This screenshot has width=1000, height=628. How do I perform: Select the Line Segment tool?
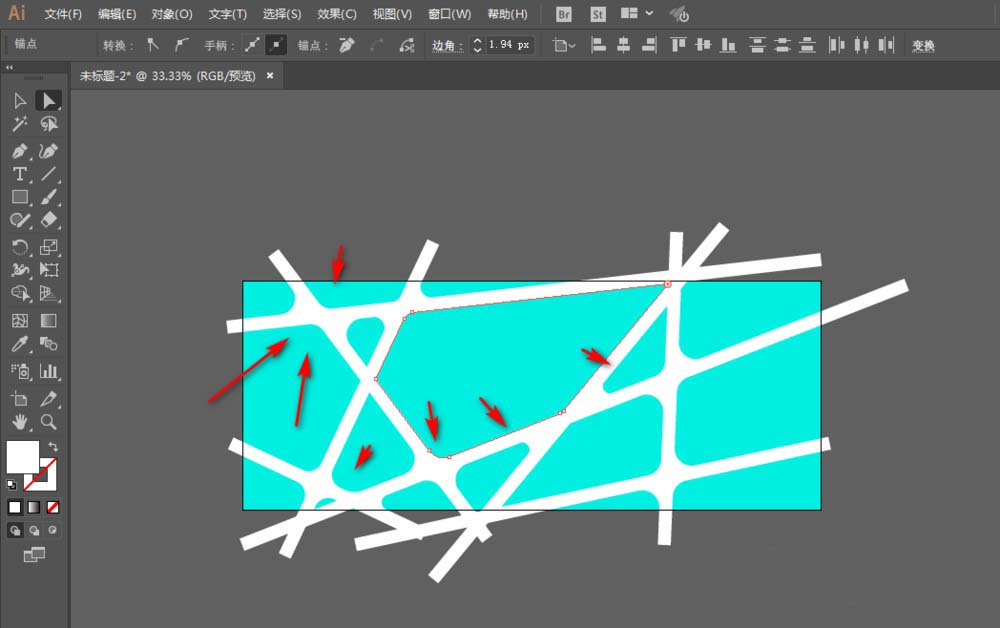(48, 174)
